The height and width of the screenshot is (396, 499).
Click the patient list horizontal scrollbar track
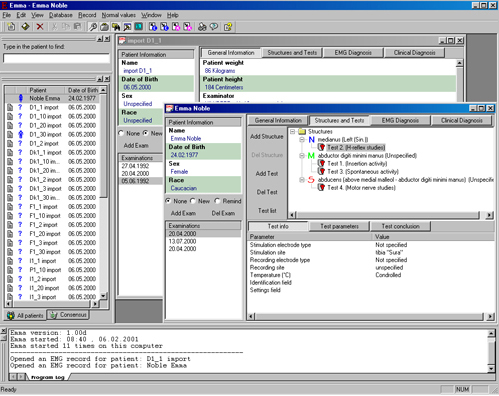point(52,304)
